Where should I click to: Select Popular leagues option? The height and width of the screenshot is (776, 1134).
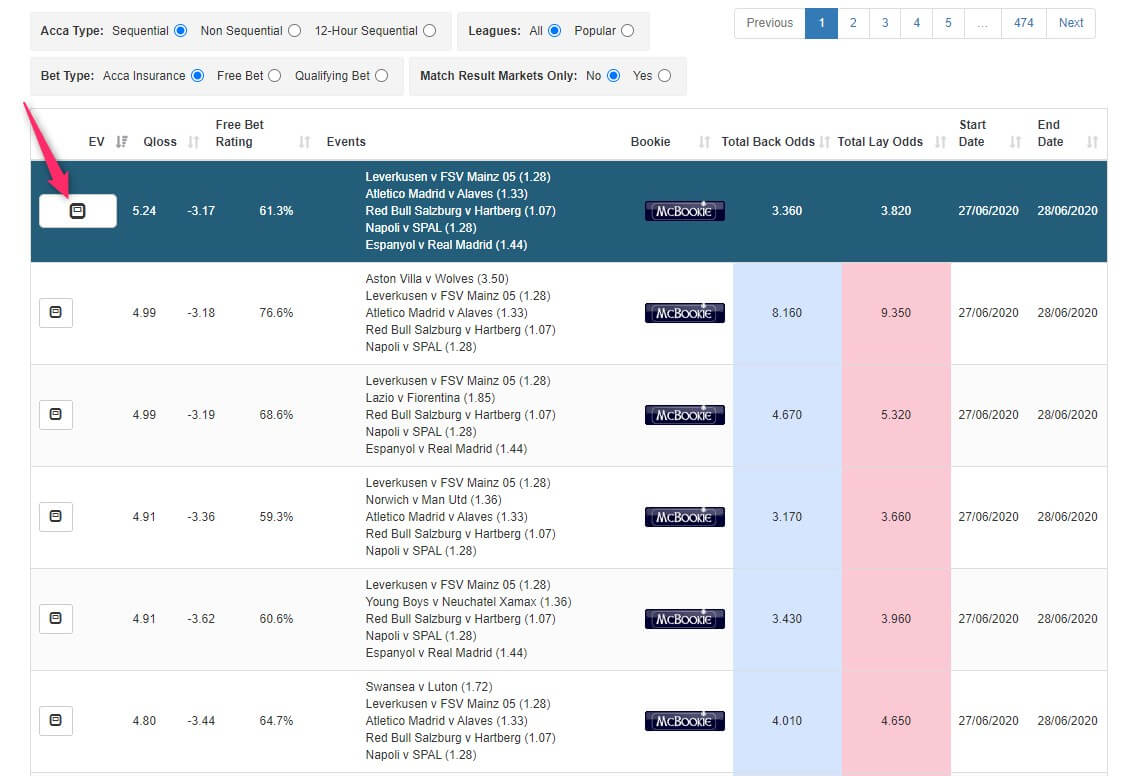pos(628,30)
